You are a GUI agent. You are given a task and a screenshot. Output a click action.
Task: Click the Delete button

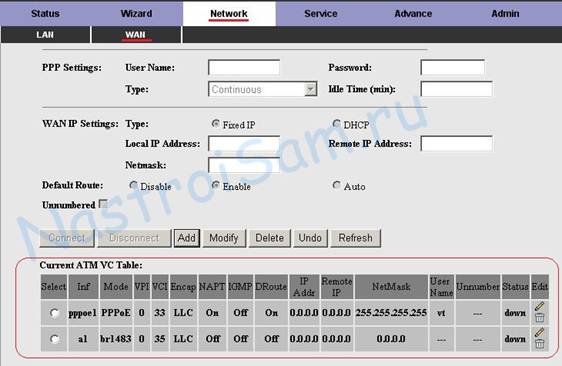coord(270,238)
